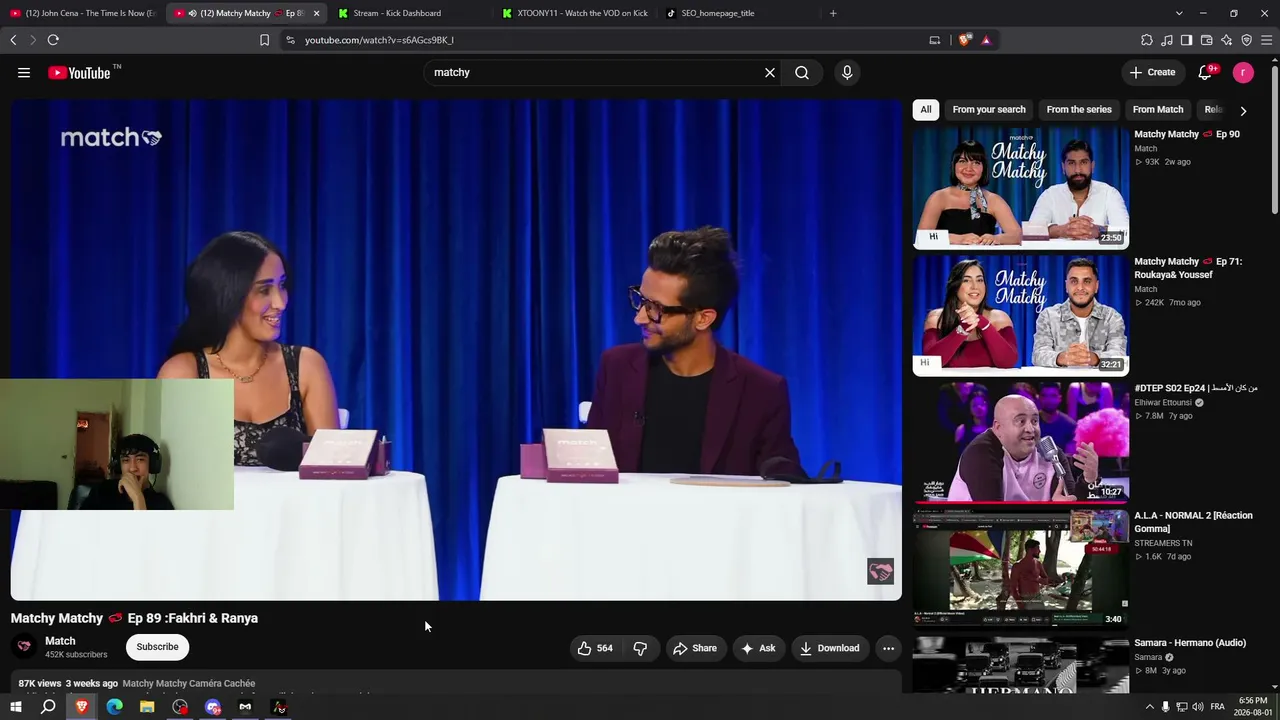Open Leo AI sparkle icon in toolbar
This screenshot has width=1280, height=720.
pos(1226,40)
